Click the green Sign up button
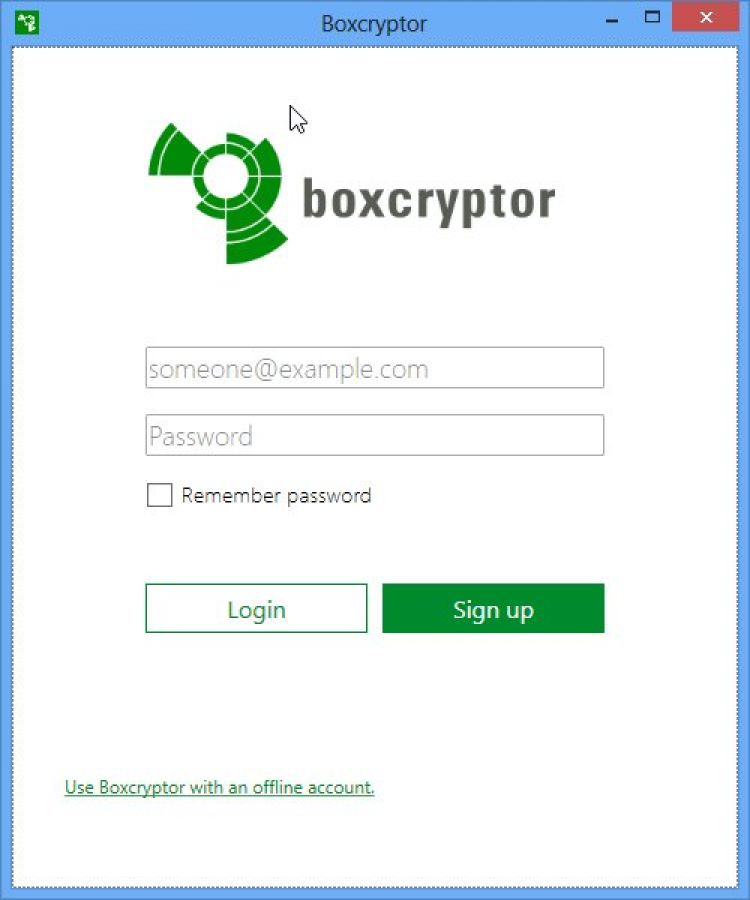The image size is (750, 900). (493, 608)
